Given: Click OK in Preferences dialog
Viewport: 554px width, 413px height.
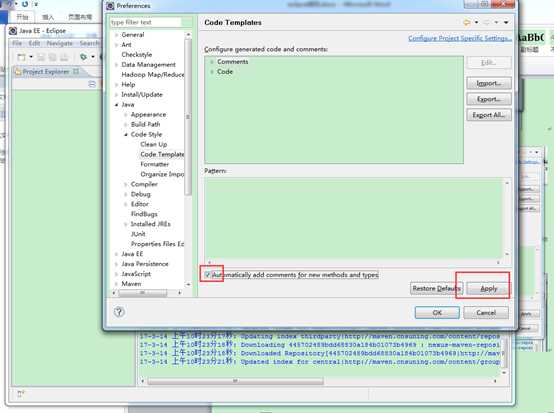Looking at the screenshot, I should 437,313.
